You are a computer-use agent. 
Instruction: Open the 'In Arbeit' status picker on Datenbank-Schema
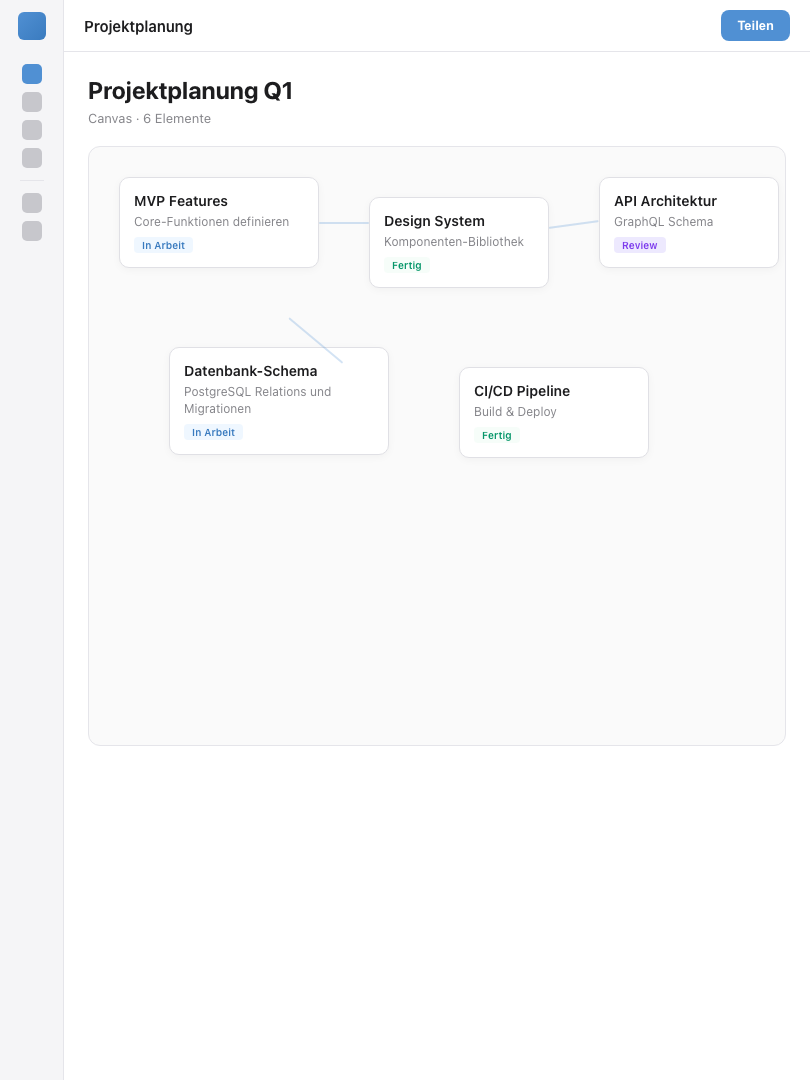tap(213, 432)
